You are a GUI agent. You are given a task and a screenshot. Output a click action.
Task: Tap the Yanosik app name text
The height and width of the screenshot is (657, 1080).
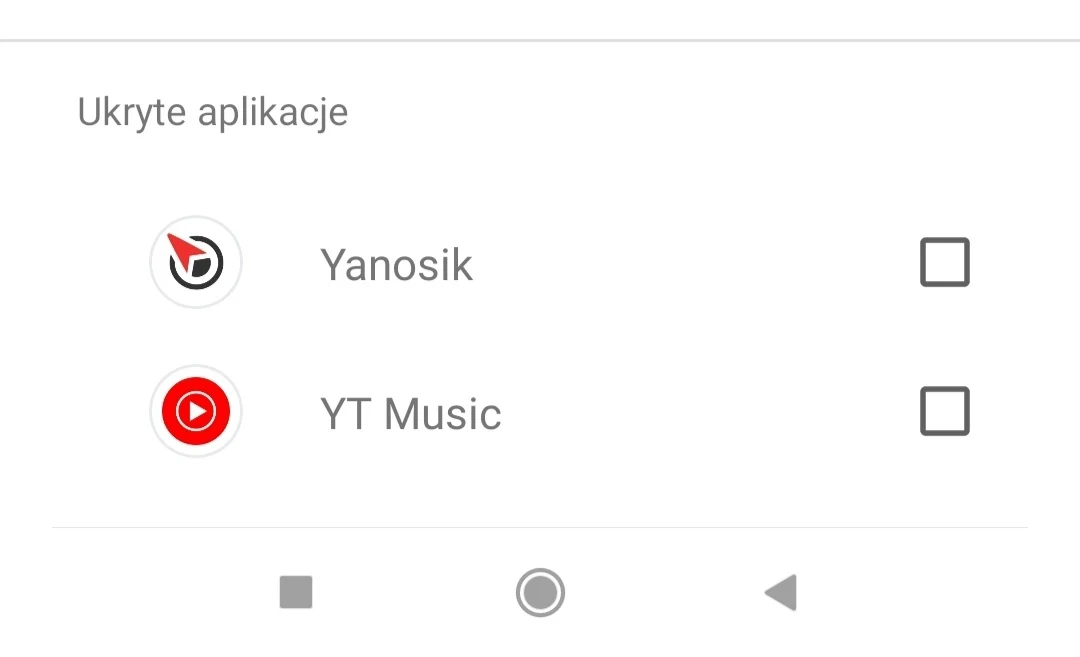396,264
